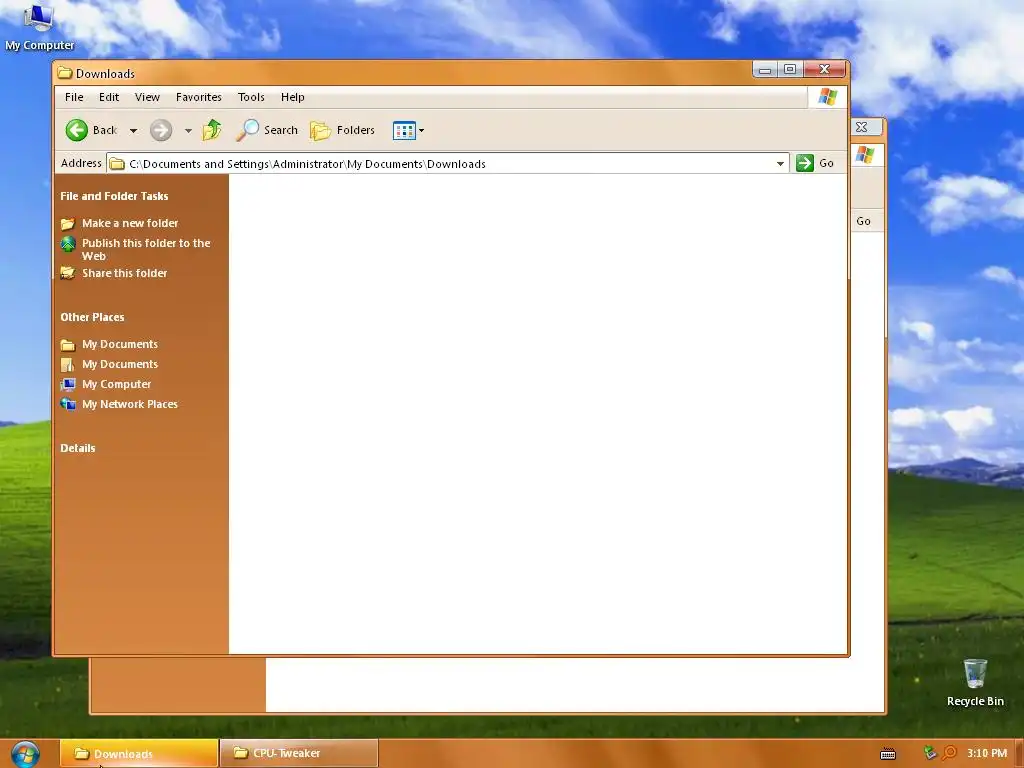Expand the address bar dropdown
1024x768 pixels.
780,163
